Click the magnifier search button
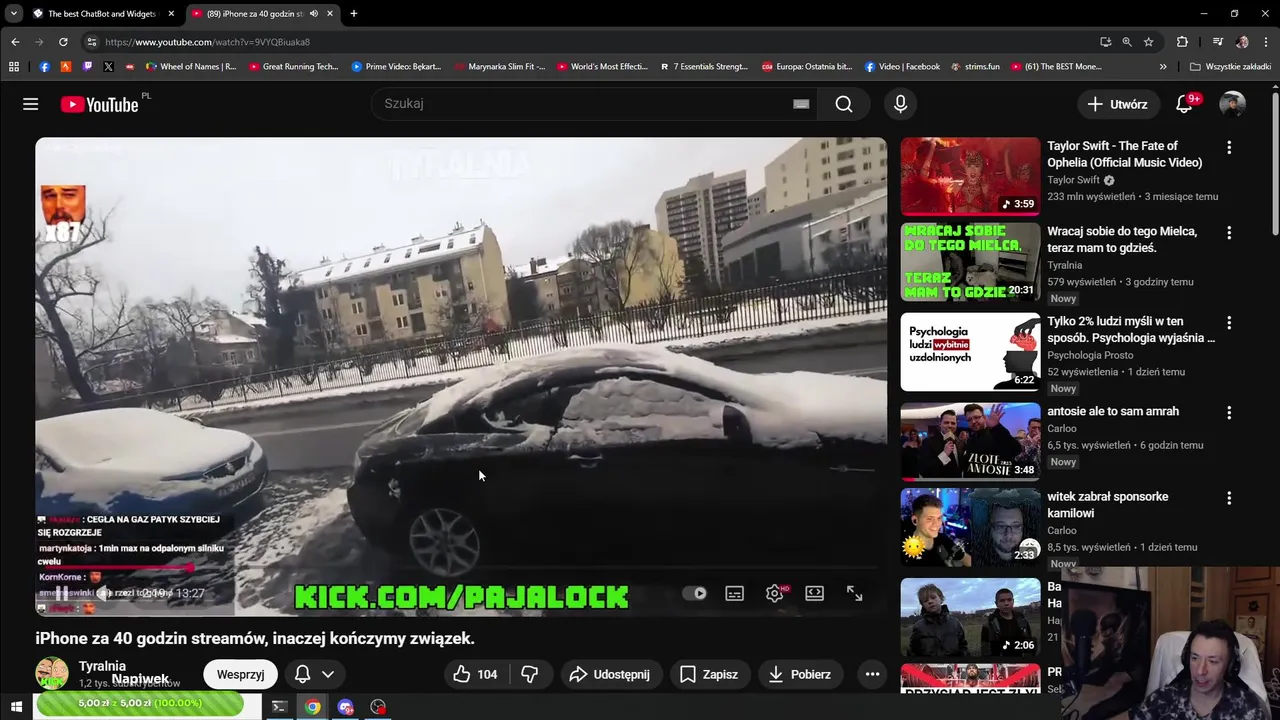The height and width of the screenshot is (720, 1280). [844, 104]
